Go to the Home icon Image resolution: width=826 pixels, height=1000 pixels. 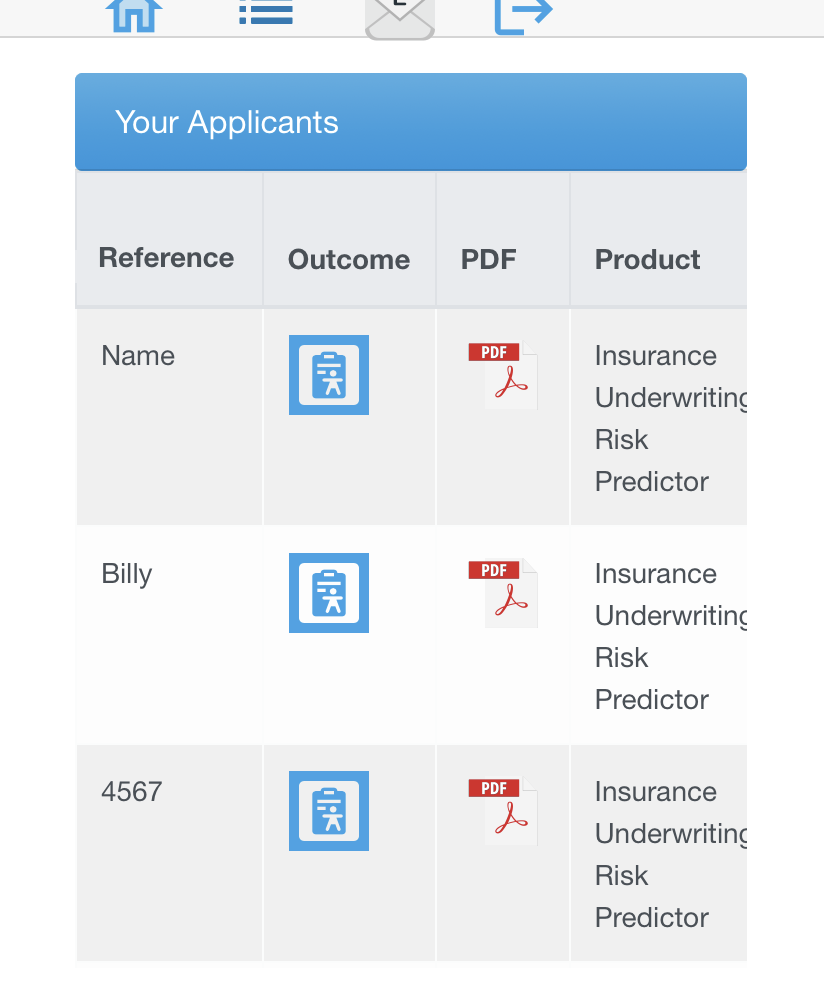click(134, 14)
